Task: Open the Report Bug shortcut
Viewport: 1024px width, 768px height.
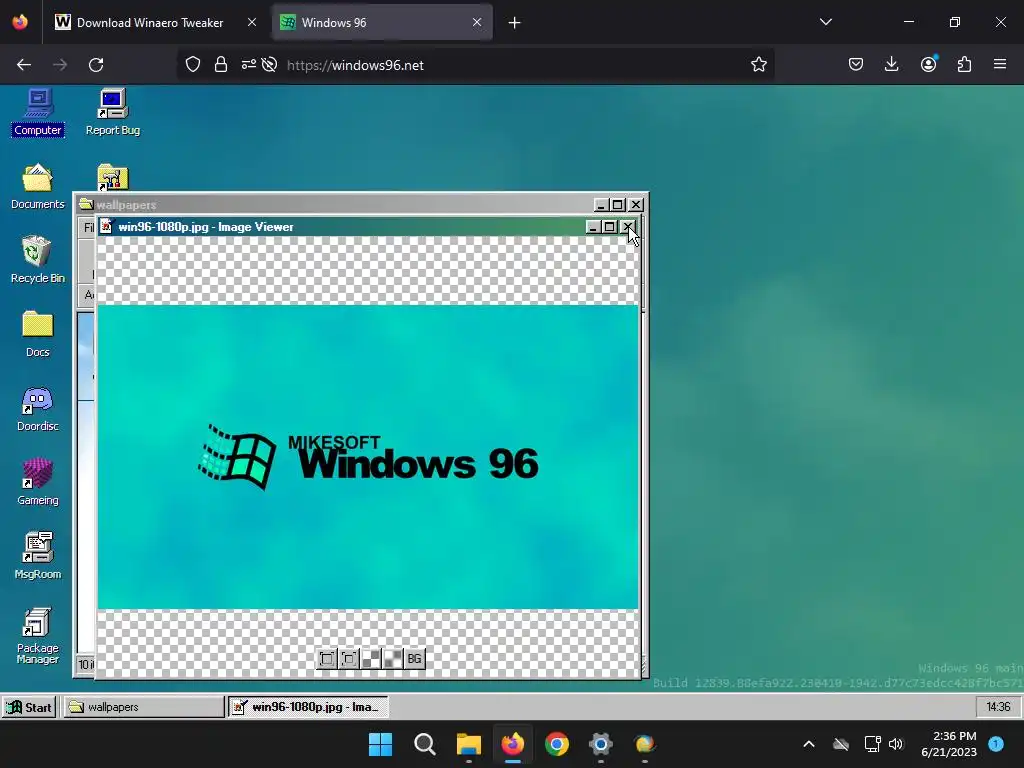Action: pos(112,112)
